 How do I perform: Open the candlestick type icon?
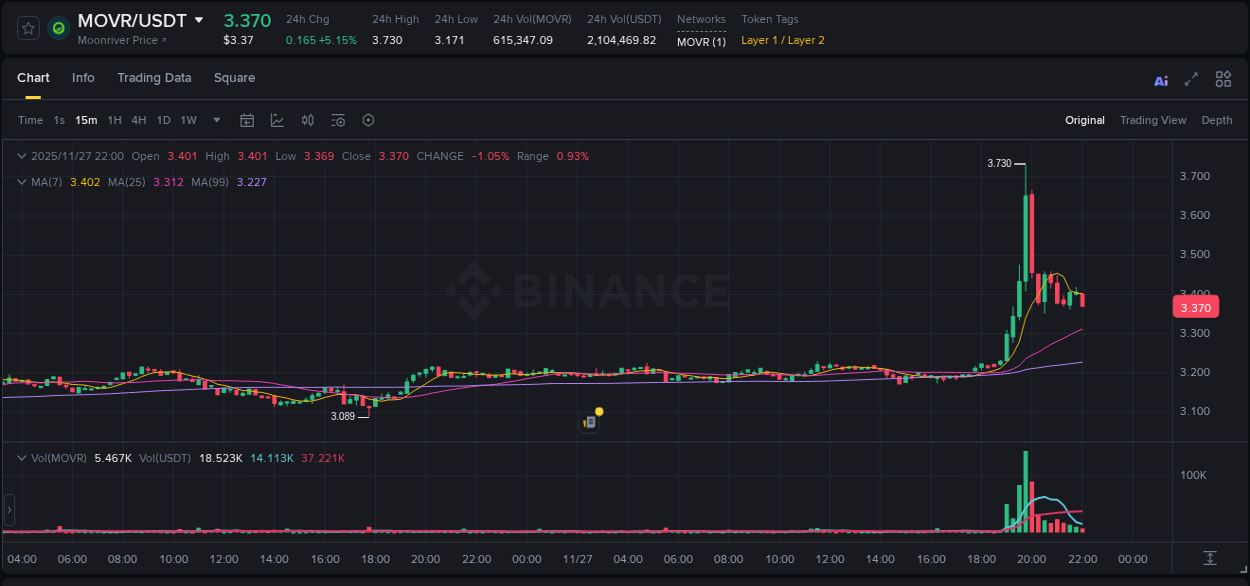[308, 120]
